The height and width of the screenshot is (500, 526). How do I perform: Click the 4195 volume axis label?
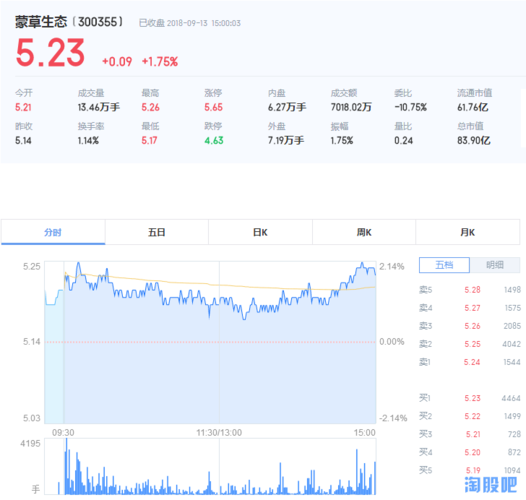click(x=30, y=444)
